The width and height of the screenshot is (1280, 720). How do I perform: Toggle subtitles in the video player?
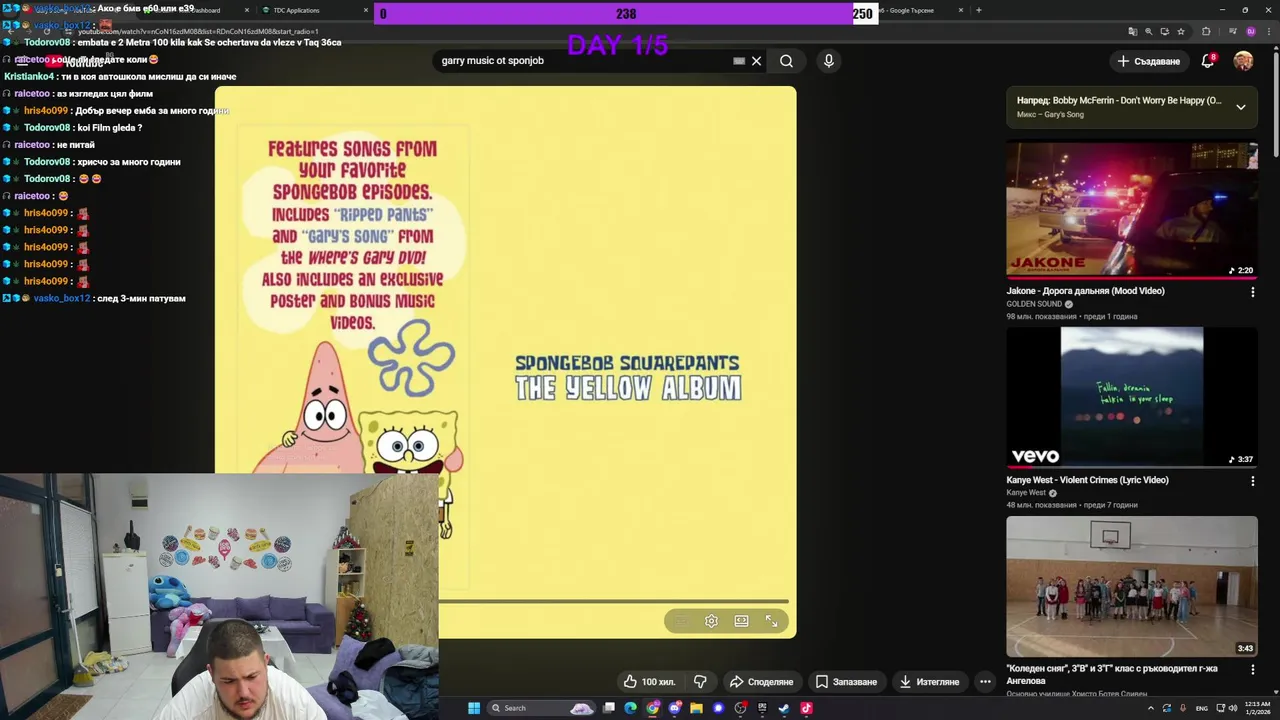point(680,621)
